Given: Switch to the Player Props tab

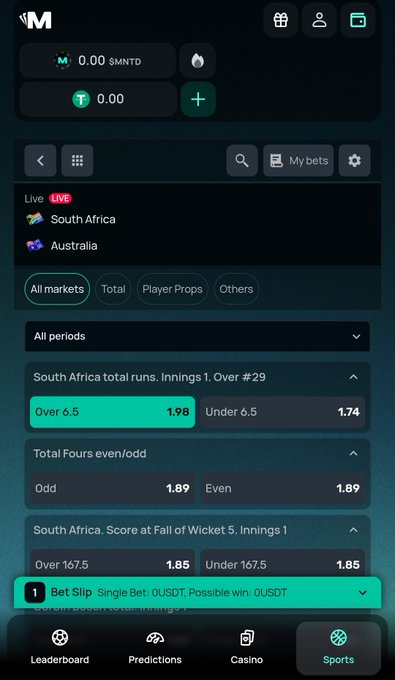Looking at the screenshot, I should 172,289.
